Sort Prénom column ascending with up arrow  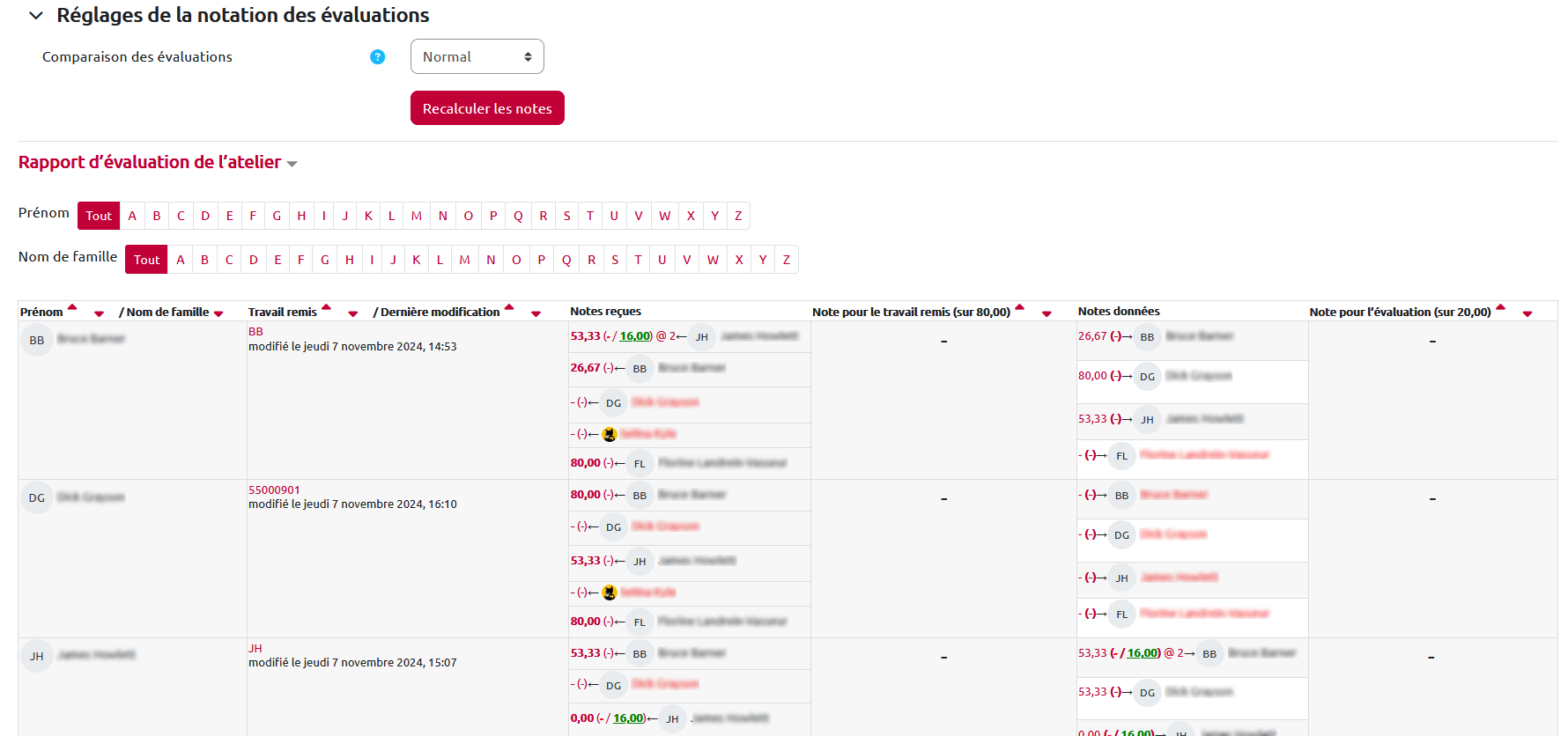73,308
